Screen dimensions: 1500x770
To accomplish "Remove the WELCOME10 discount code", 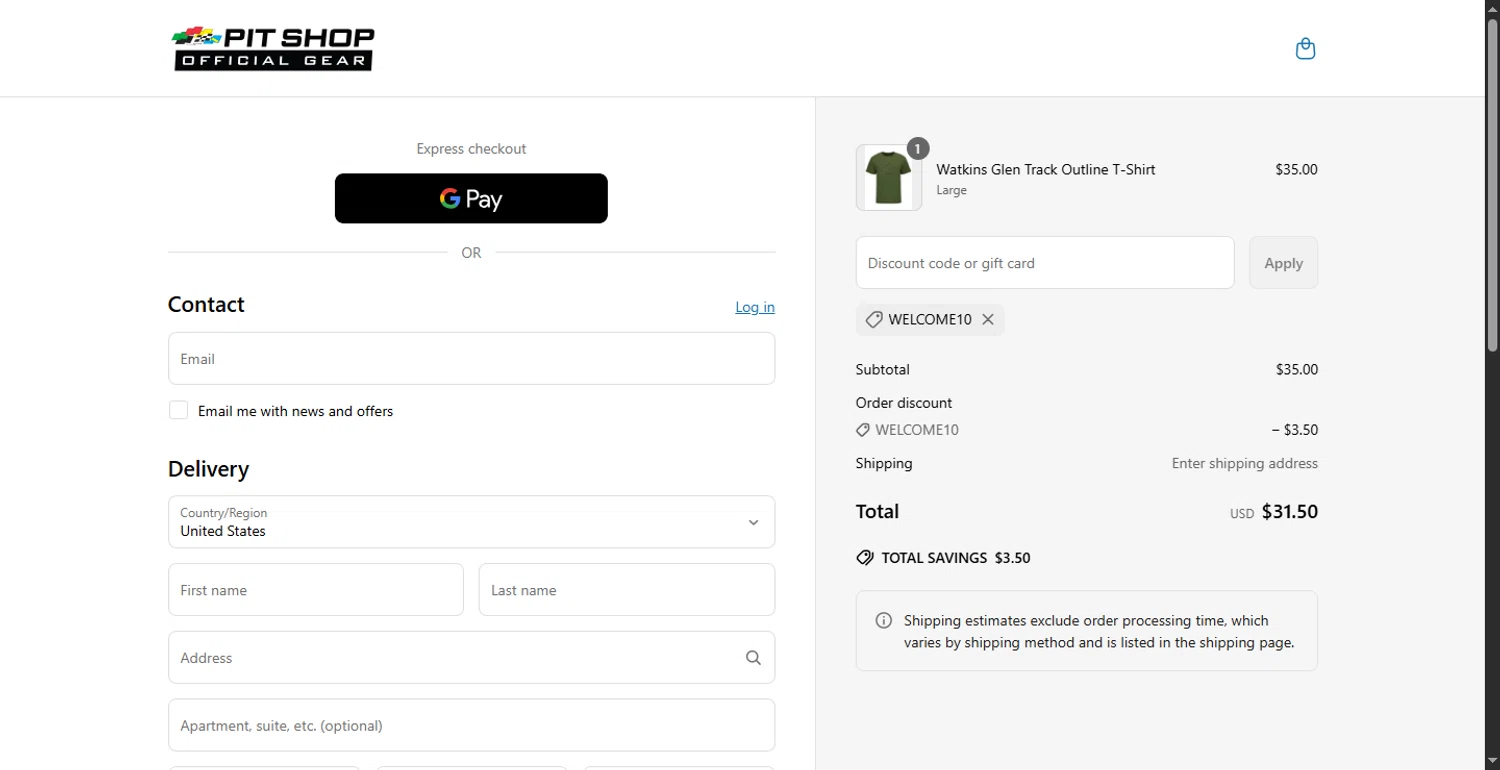I will point(988,320).
